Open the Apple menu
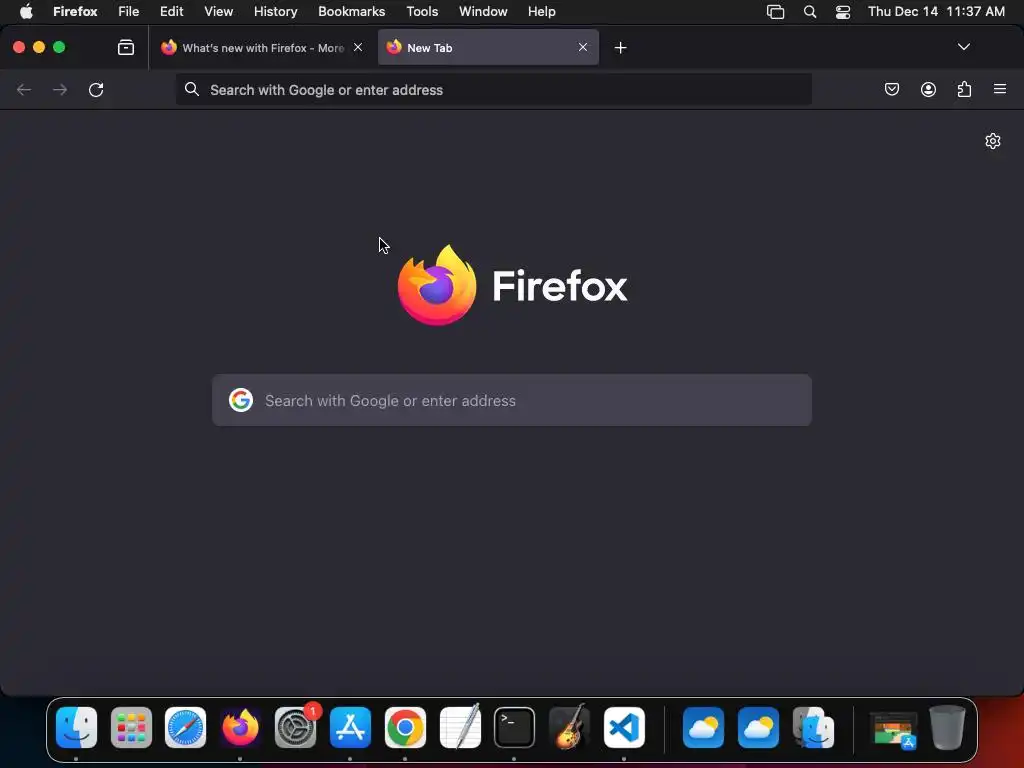 tap(26, 11)
